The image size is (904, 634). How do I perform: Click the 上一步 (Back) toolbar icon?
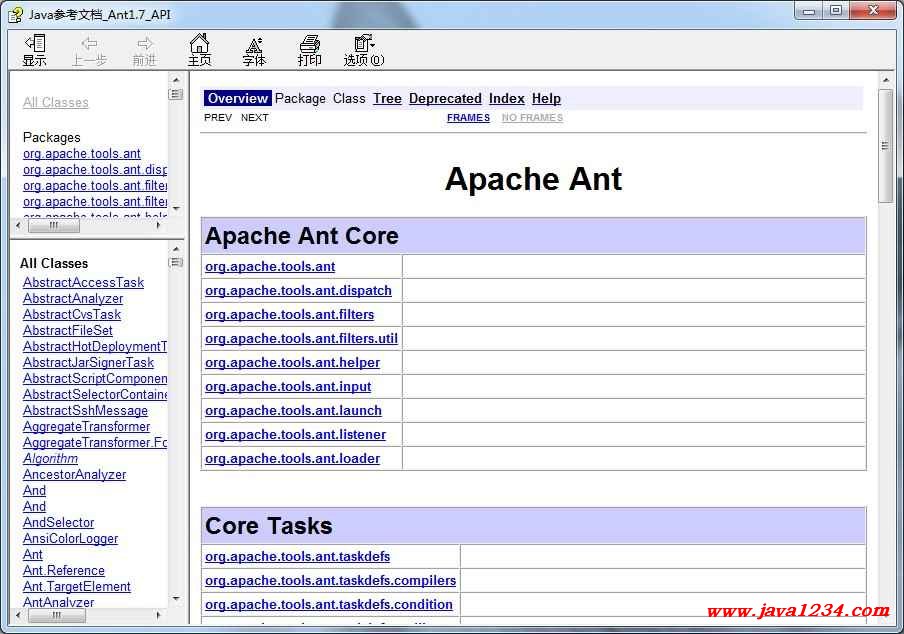pyautogui.click(x=89, y=51)
